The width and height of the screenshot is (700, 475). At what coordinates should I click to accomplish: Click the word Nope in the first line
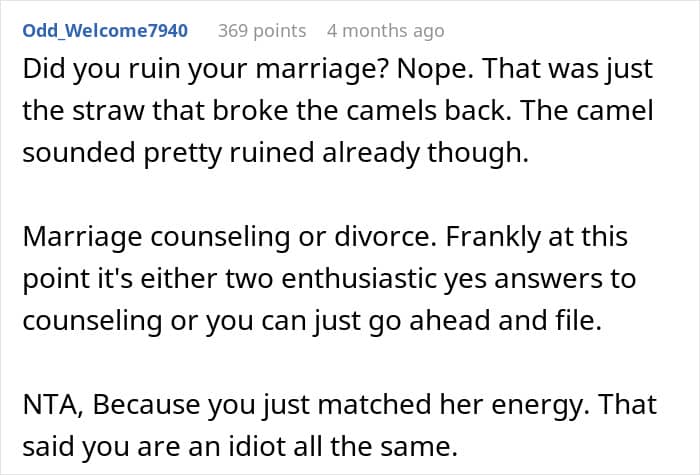coord(434,71)
